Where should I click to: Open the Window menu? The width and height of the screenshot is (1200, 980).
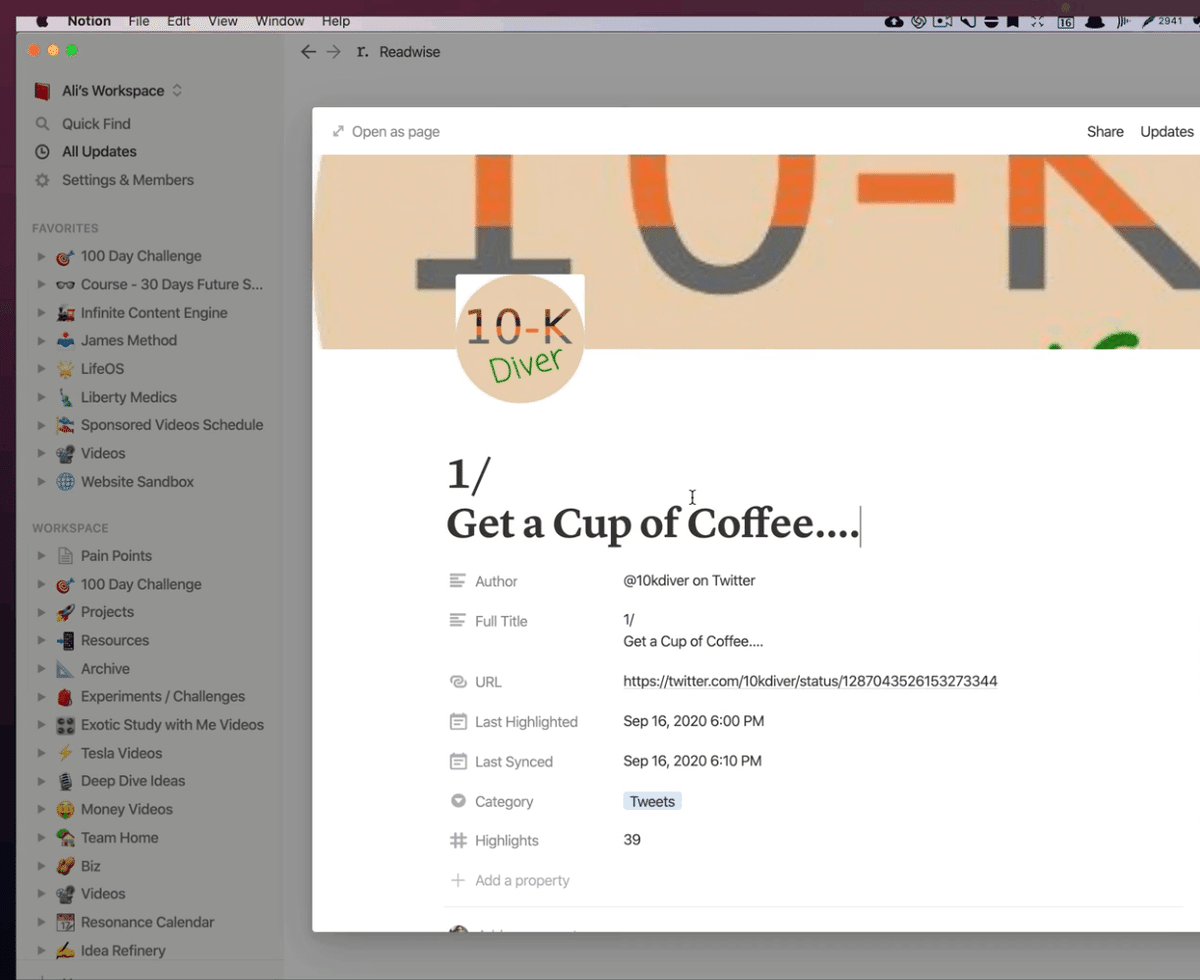280,21
